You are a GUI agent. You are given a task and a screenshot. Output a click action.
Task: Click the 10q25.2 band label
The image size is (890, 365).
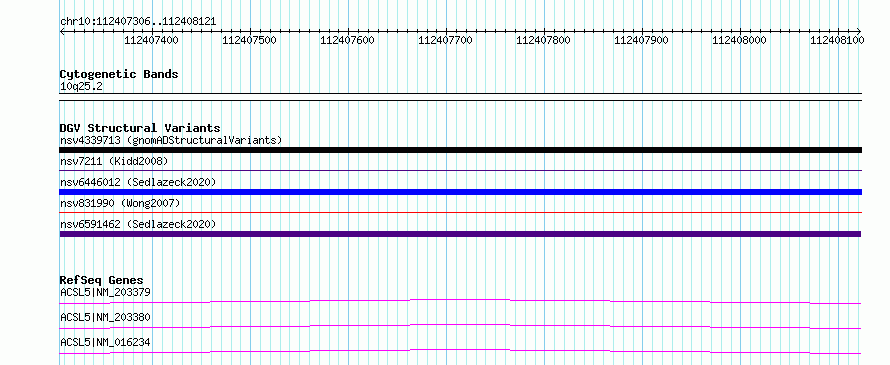pyautogui.click(x=81, y=87)
